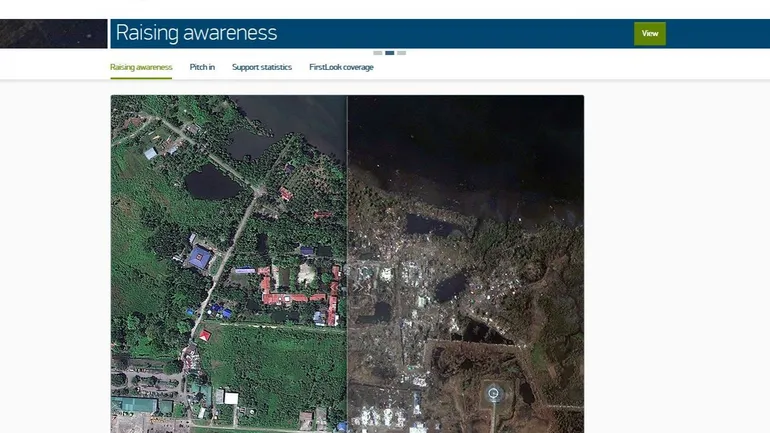
Task: Switch to the Pitch in tab
Action: [202, 67]
